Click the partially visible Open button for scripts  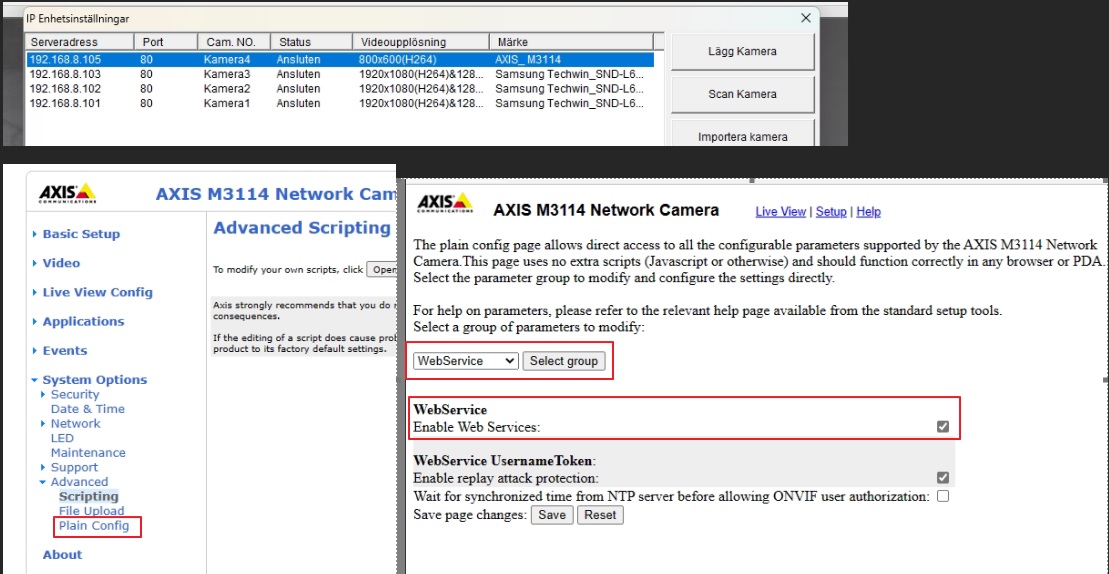click(381, 269)
